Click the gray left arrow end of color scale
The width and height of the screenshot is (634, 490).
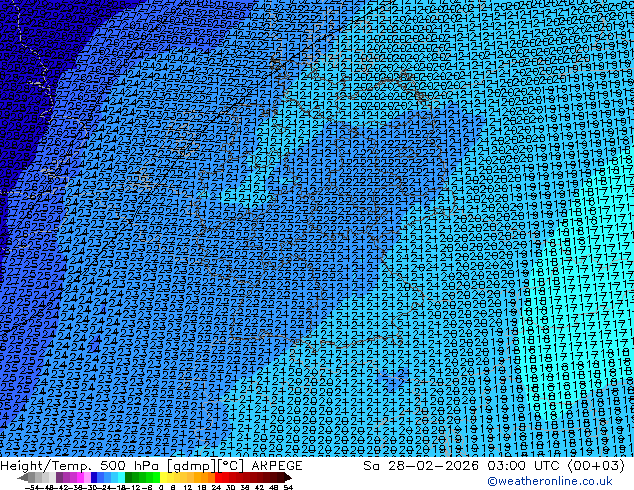(23, 478)
